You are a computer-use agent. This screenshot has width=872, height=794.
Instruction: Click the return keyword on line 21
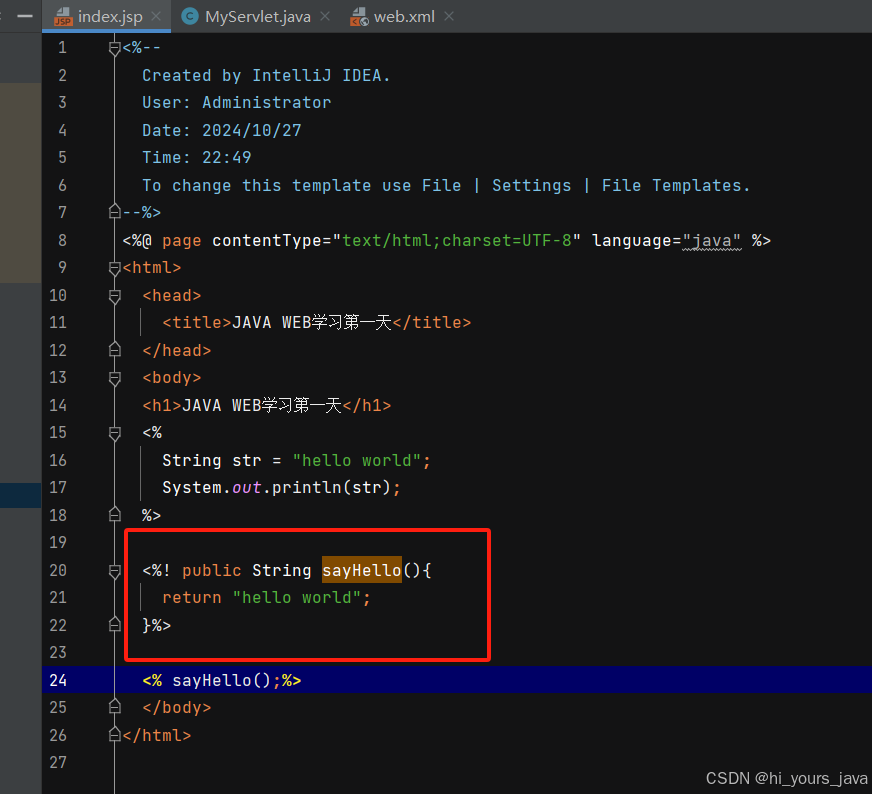pos(192,598)
